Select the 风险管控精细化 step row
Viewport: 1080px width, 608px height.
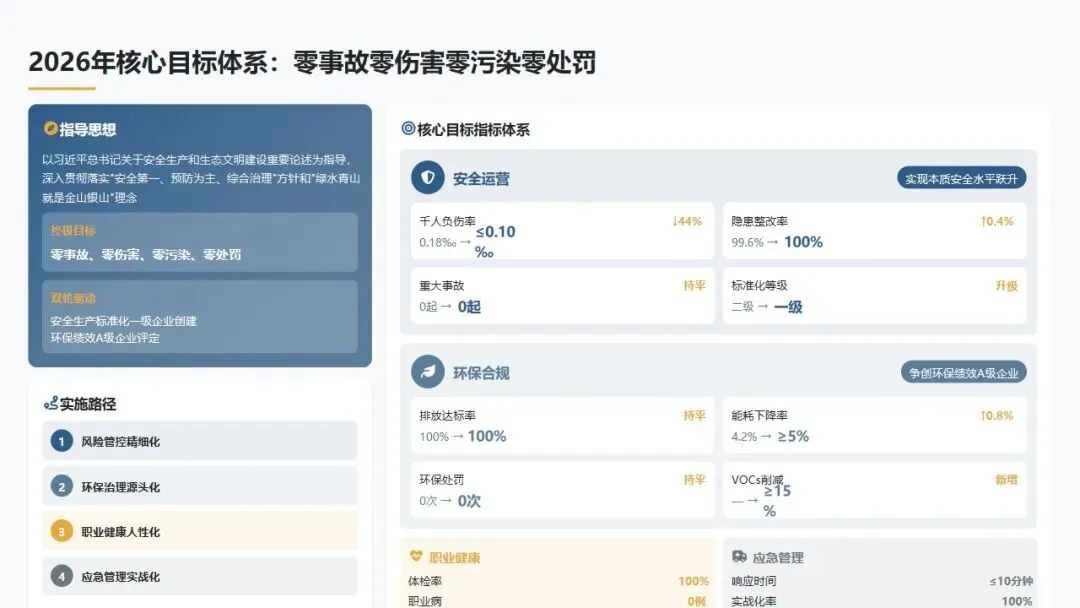click(x=200, y=441)
